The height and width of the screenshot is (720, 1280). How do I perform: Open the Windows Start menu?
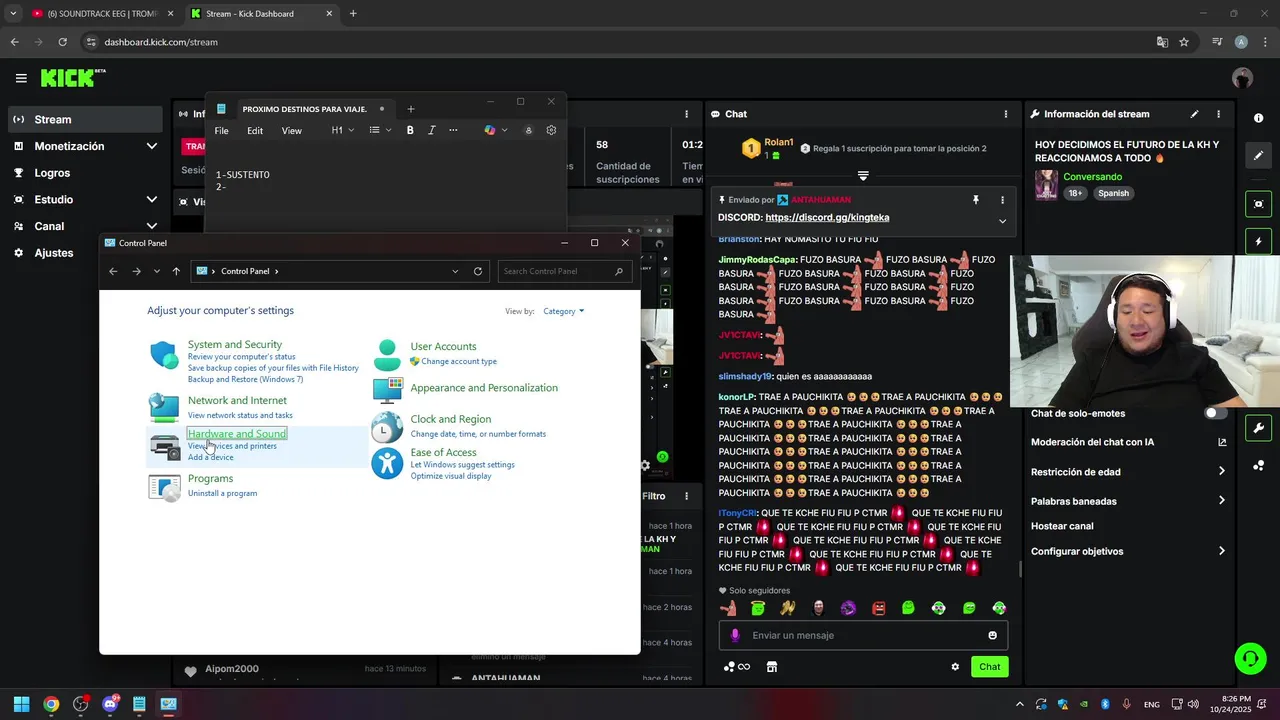click(x=21, y=704)
